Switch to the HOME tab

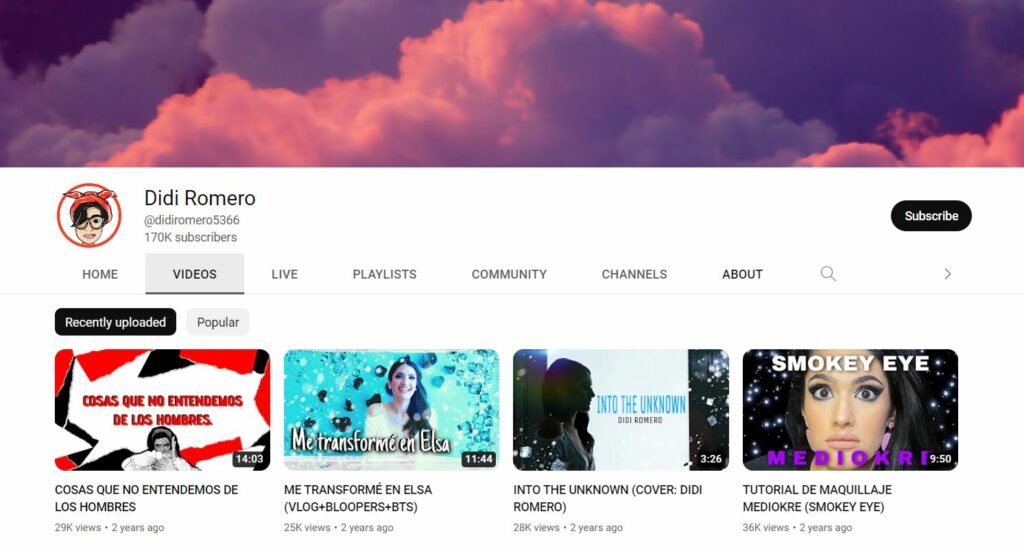(100, 274)
